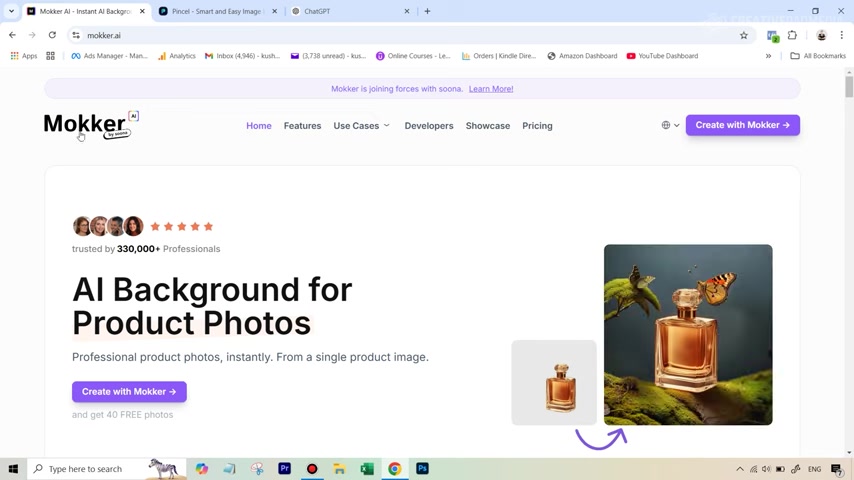The image size is (854, 480).
Task: Open the language globe selector
Action: pyautogui.click(x=670, y=125)
